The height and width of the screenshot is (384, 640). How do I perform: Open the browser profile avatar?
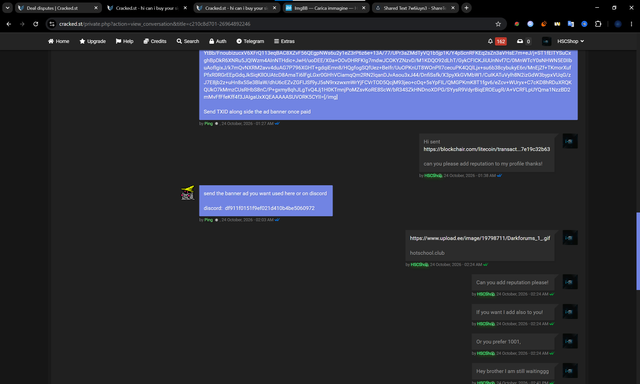tap(618, 24)
